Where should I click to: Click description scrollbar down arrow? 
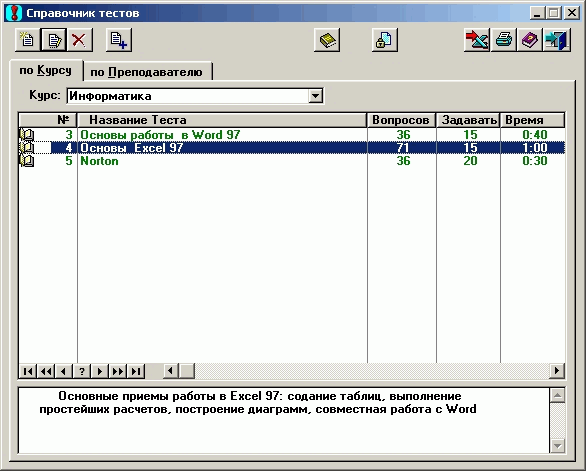(x=558, y=445)
